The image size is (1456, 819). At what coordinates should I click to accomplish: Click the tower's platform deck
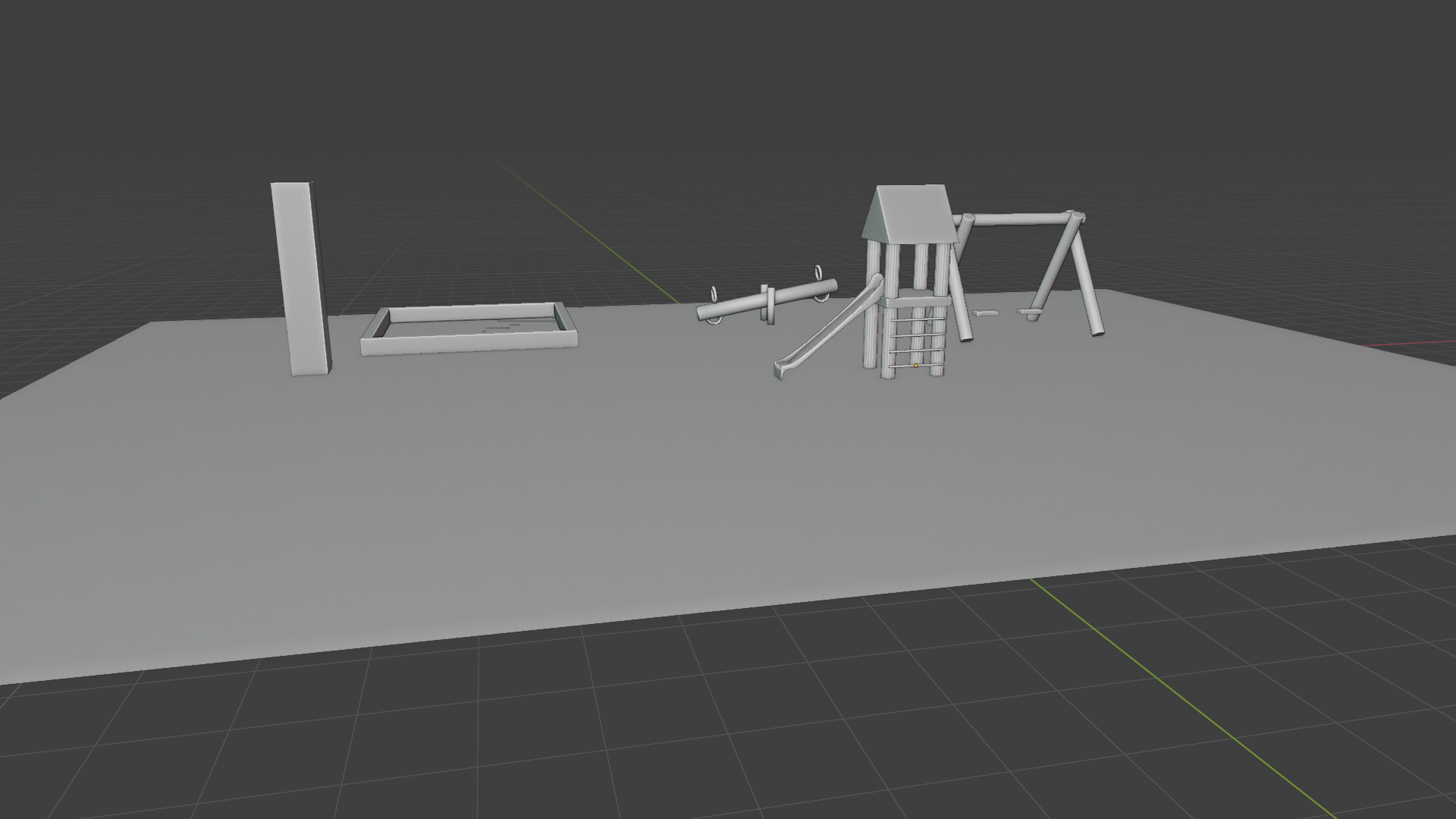click(916, 302)
